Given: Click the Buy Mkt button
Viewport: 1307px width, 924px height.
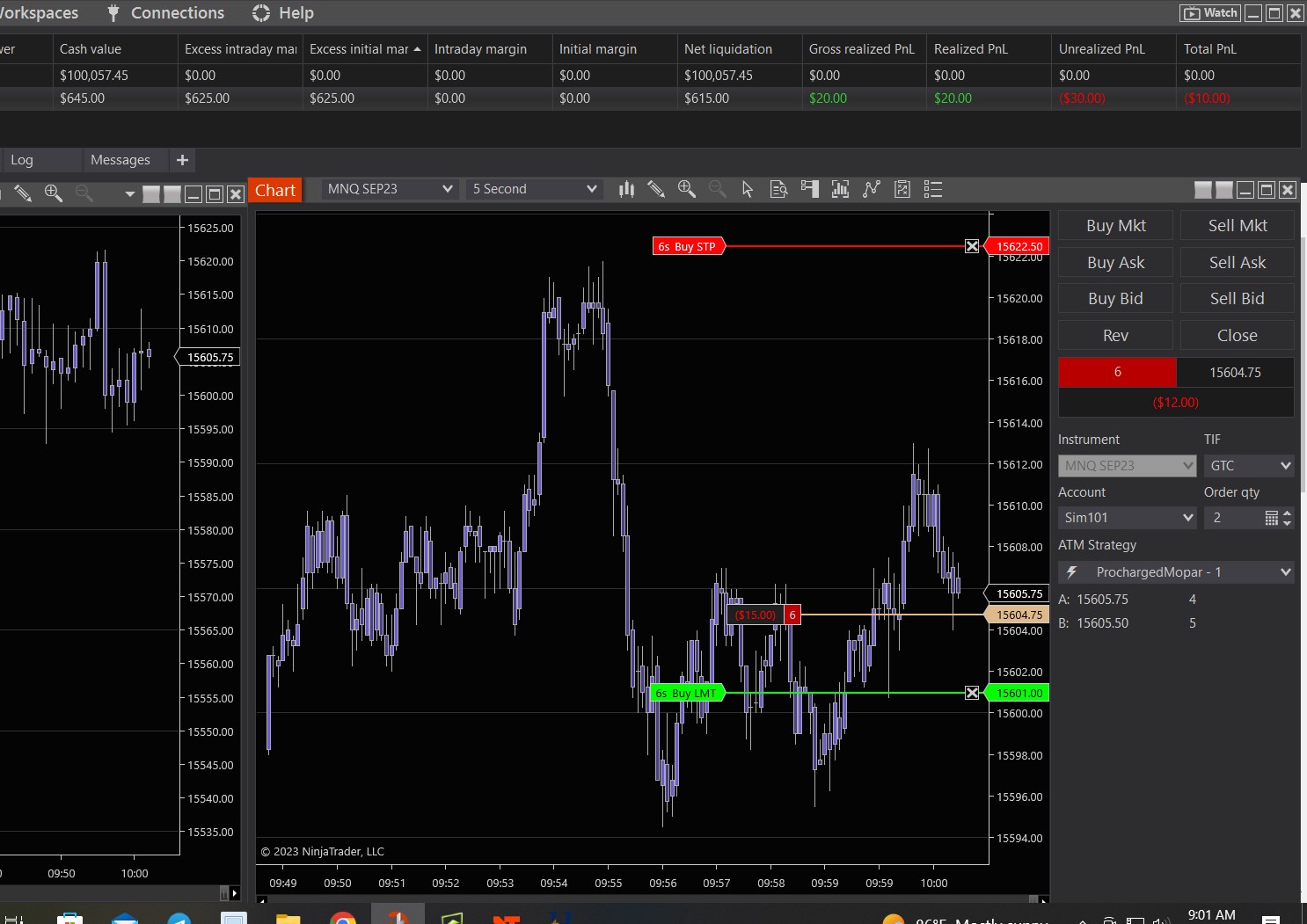Looking at the screenshot, I should [1115, 226].
